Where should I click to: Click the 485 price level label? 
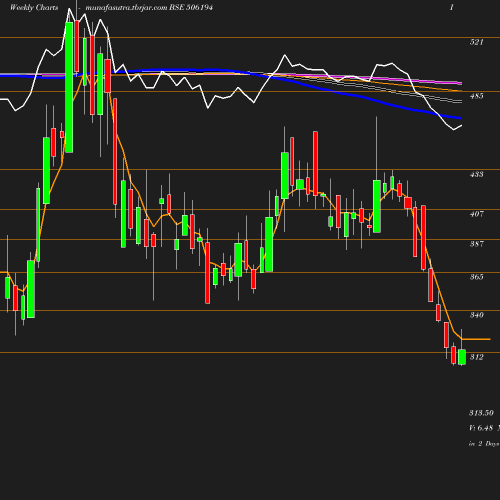coord(476,96)
